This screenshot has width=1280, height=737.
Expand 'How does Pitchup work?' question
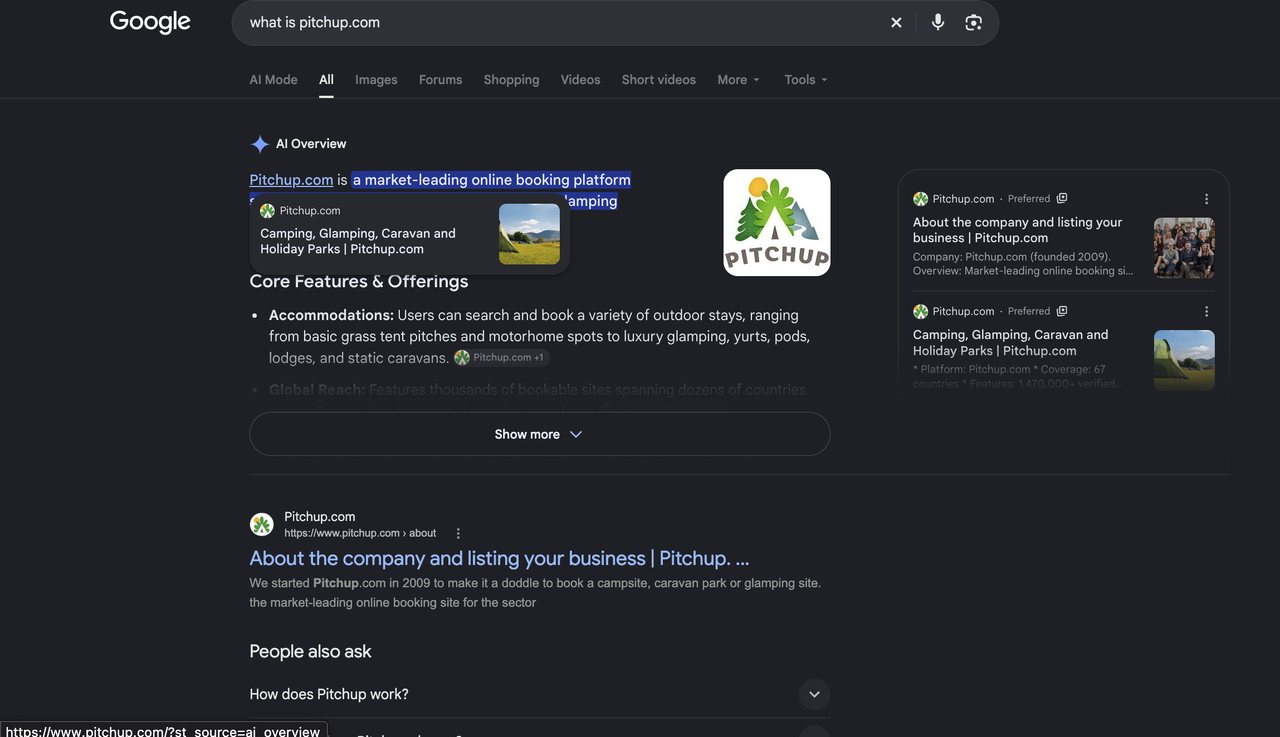click(540, 694)
